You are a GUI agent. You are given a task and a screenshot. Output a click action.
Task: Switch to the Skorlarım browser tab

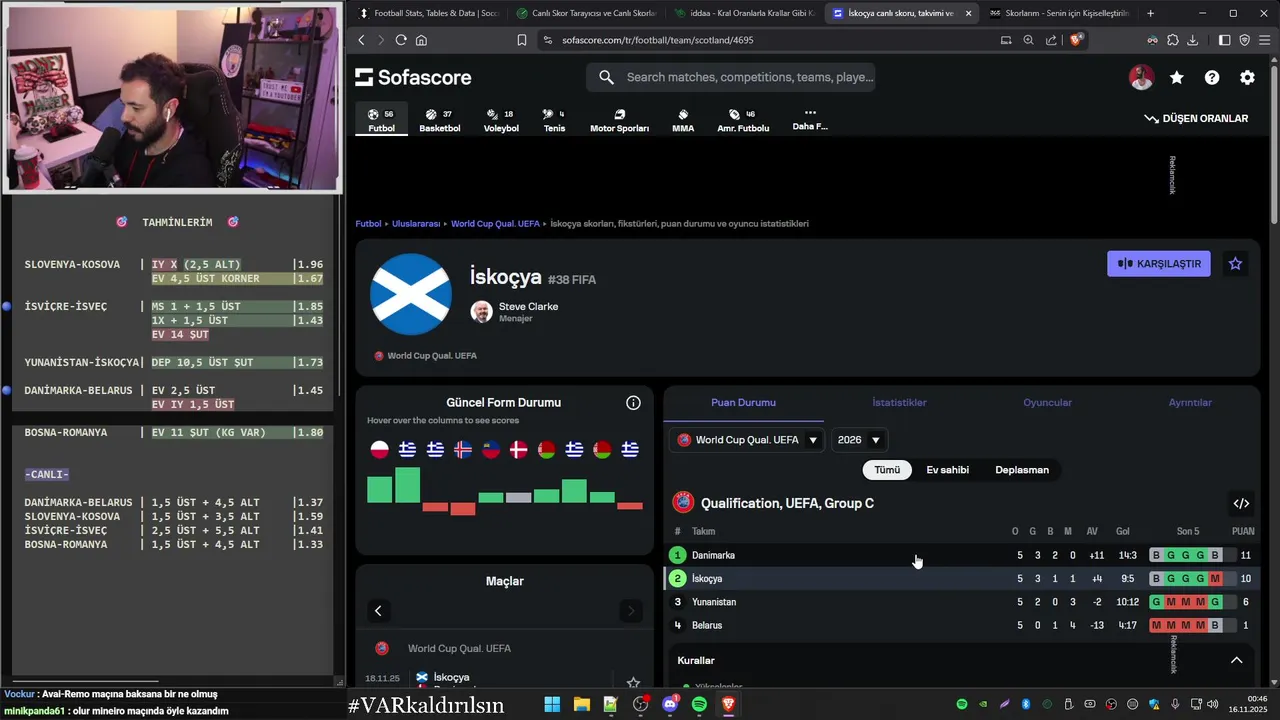[1058, 13]
